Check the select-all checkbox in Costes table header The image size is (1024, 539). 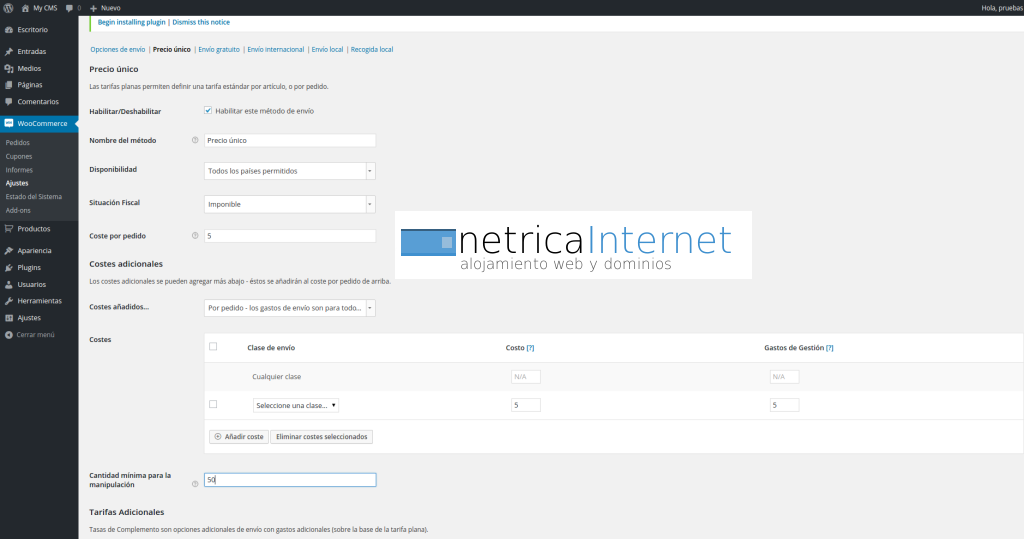[213, 347]
